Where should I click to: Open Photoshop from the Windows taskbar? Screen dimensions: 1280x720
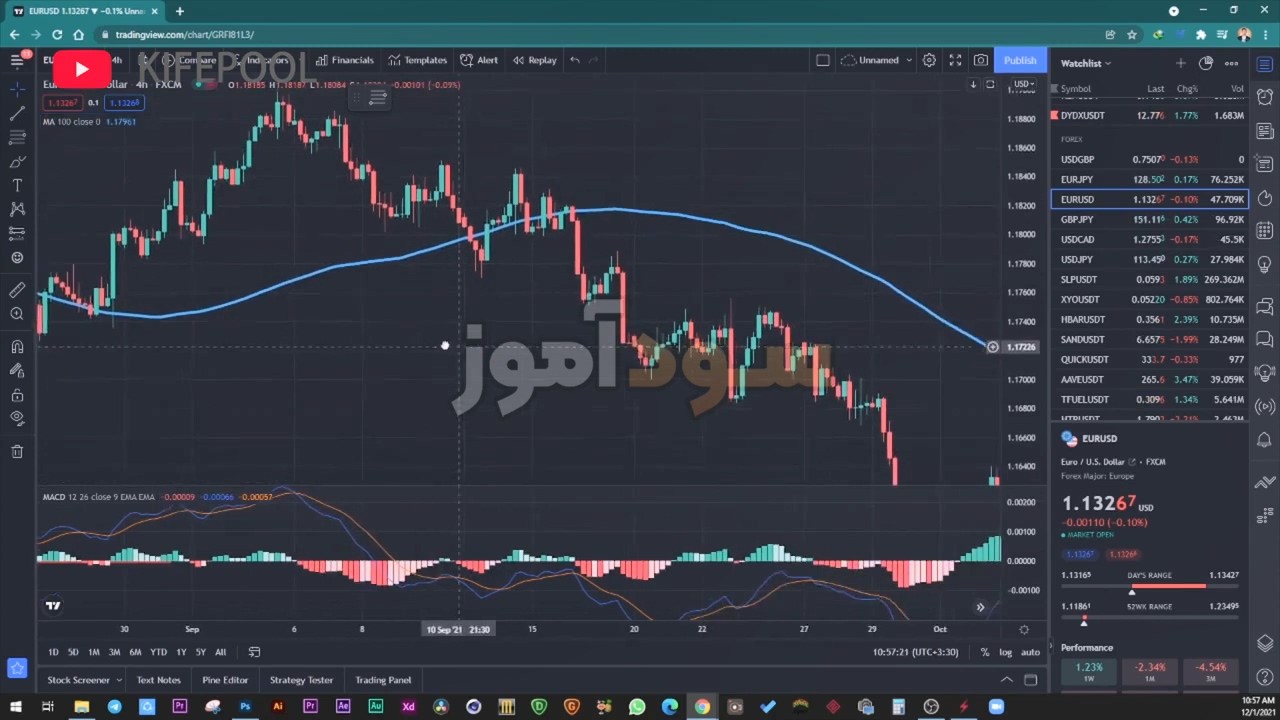(245, 707)
